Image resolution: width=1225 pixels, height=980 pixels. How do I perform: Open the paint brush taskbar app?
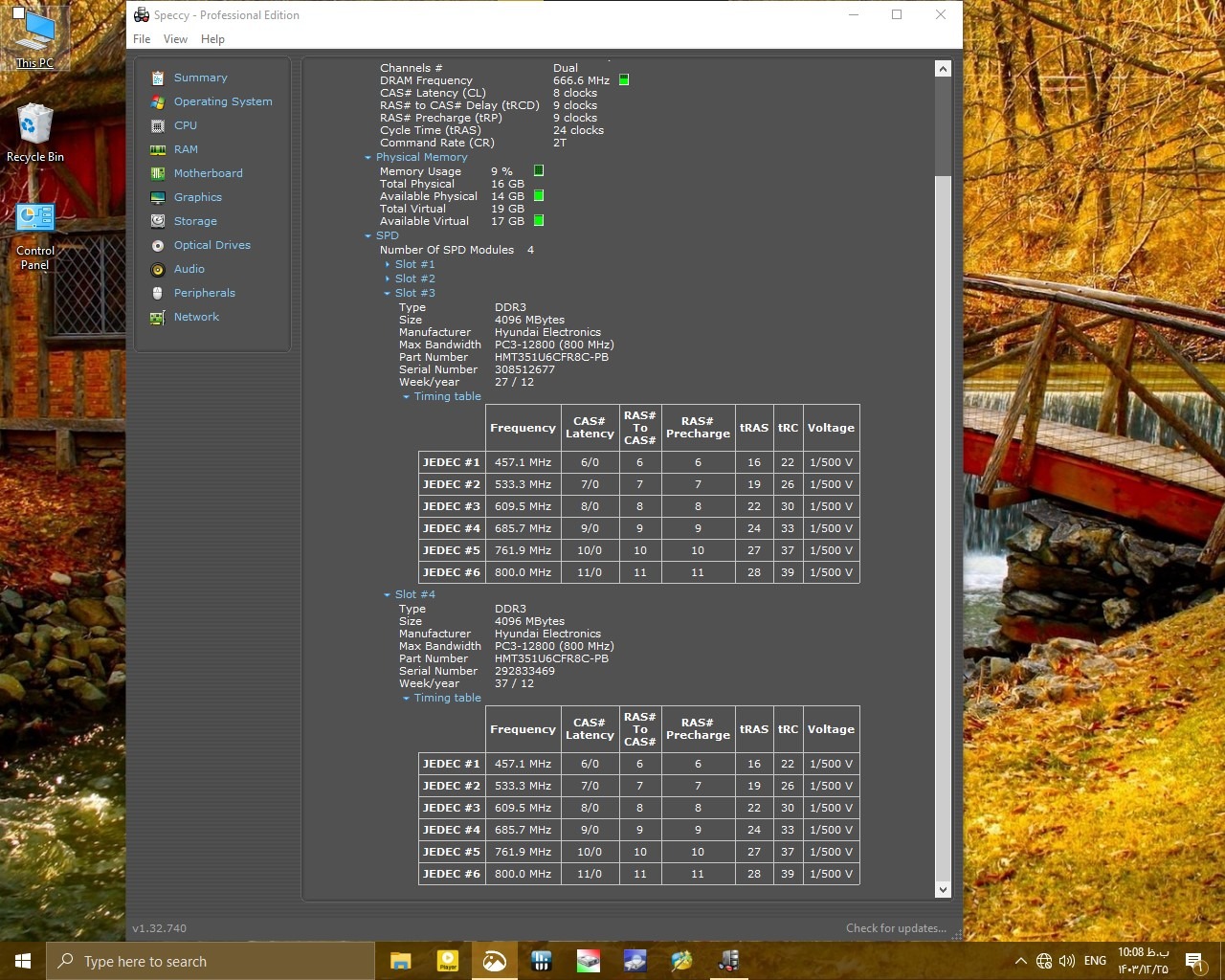(x=681, y=961)
